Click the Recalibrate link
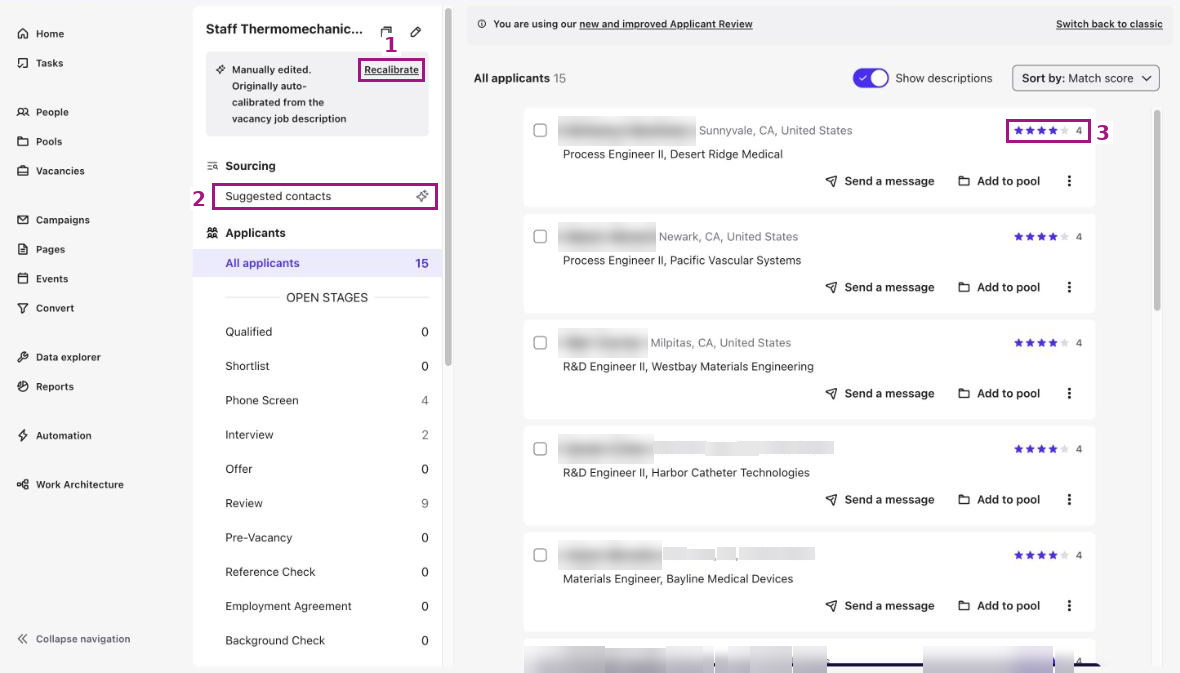This screenshot has width=1180, height=673. pyautogui.click(x=391, y=70)
